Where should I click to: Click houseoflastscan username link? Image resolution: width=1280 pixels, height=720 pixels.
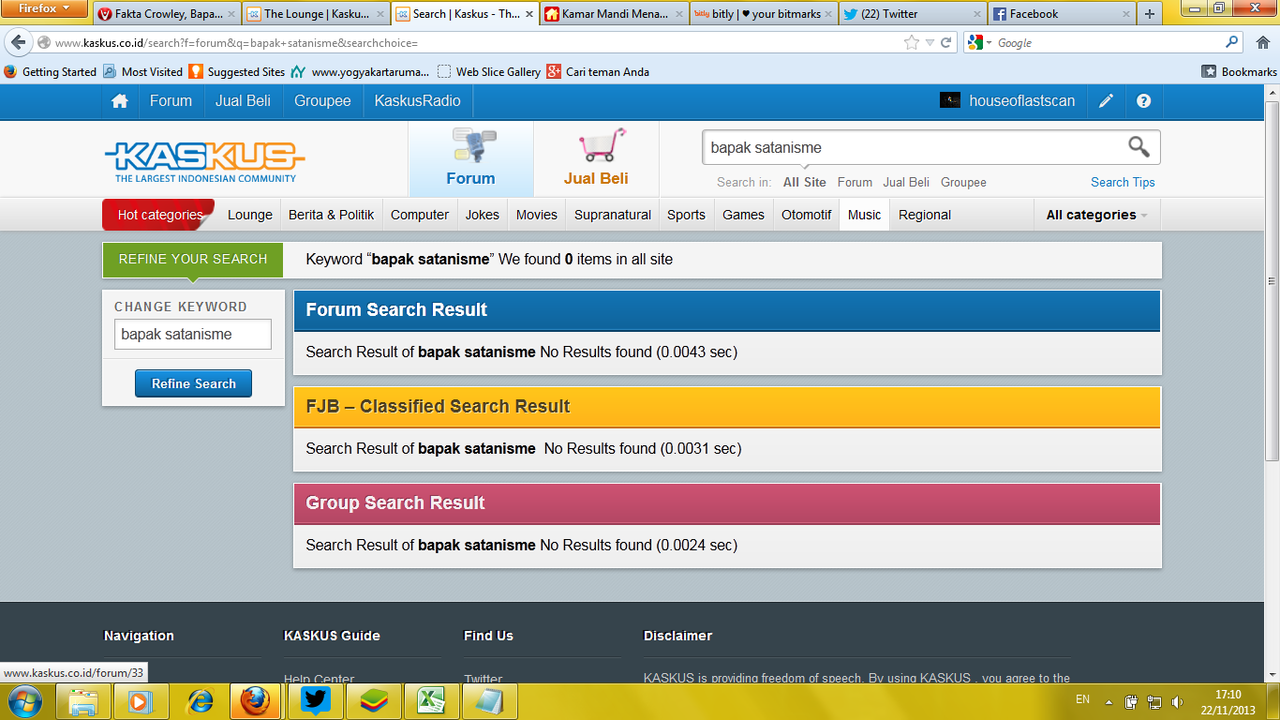(x=1022, y=101)
